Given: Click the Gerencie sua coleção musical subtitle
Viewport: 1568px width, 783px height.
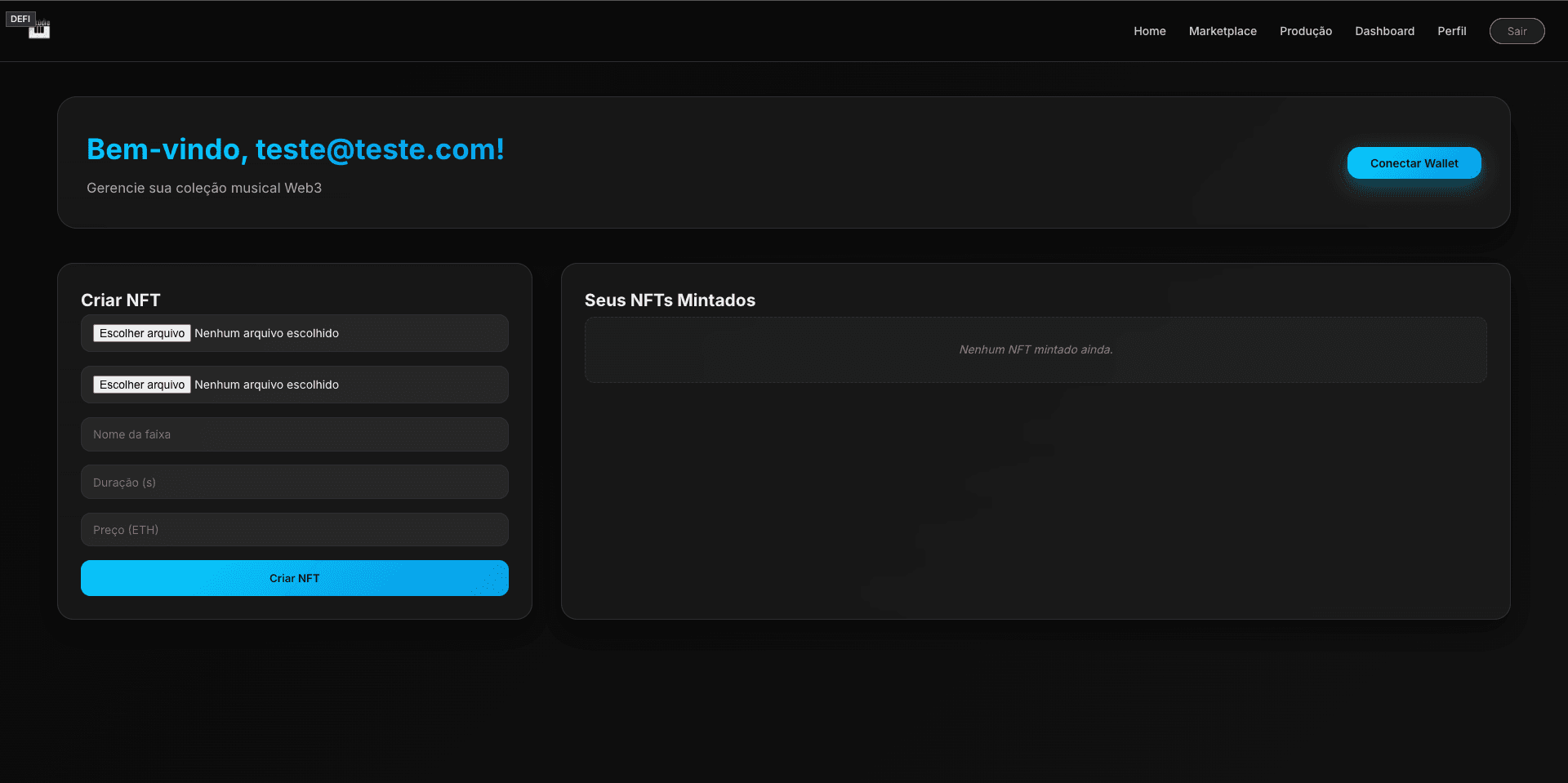Looking at the screenshot, I should click(x=204, y=188).
